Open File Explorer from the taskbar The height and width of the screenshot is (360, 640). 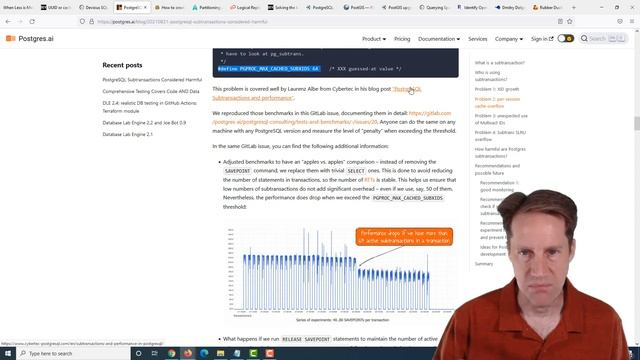click(220, 353)
